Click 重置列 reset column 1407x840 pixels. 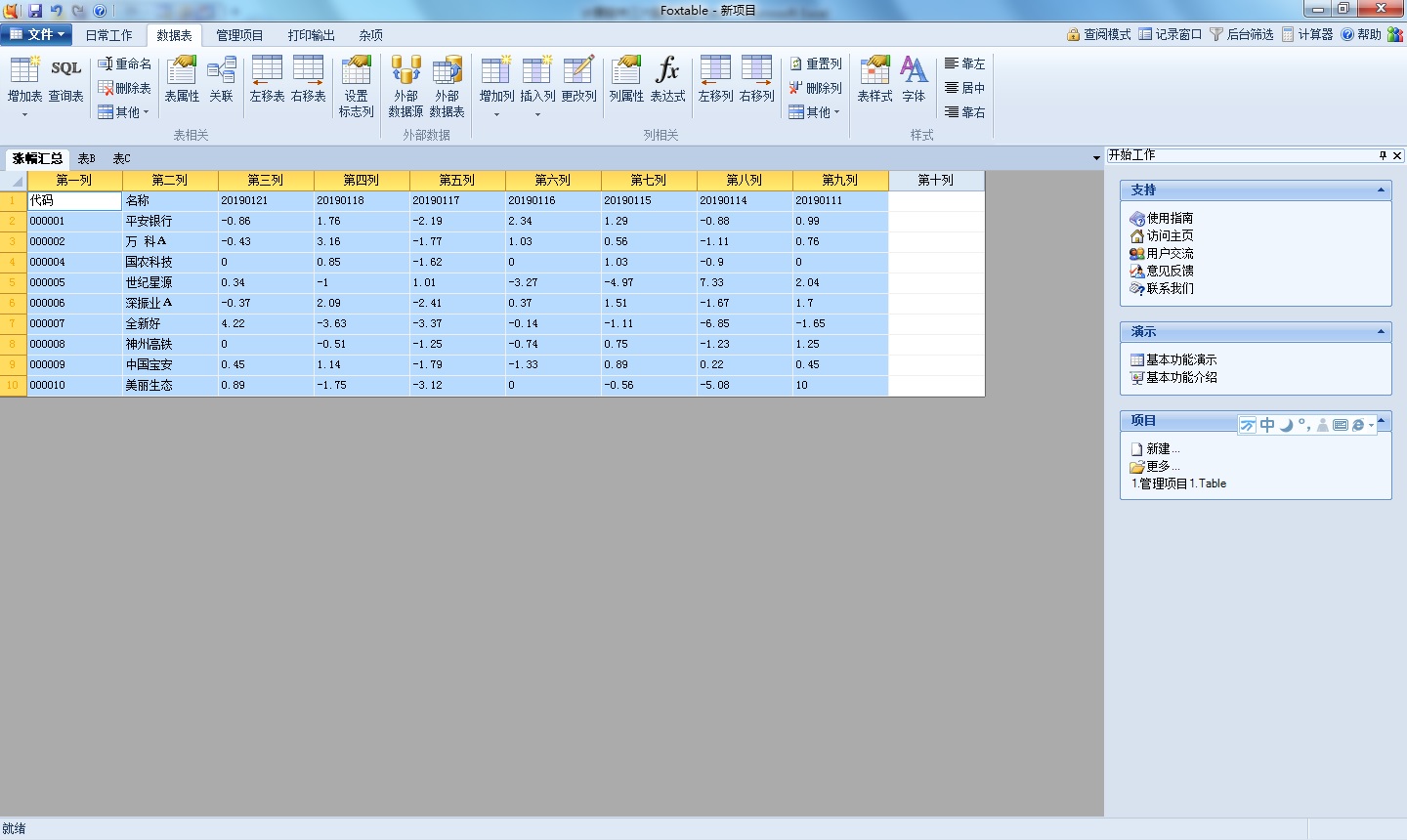[815, 63]
